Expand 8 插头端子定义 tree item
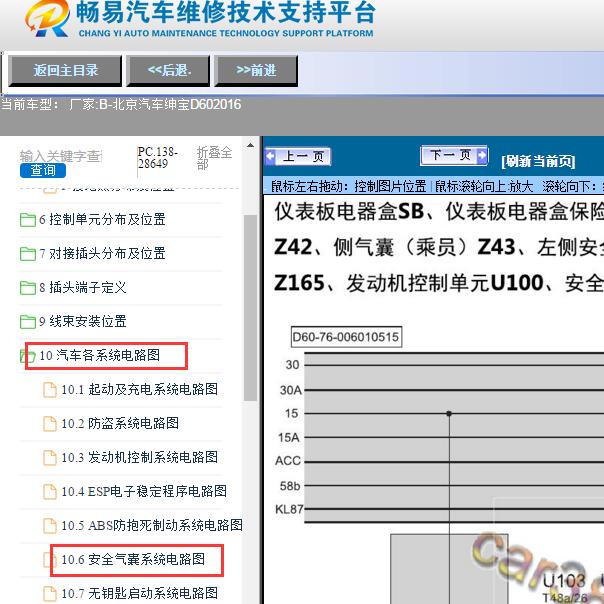 82,287
